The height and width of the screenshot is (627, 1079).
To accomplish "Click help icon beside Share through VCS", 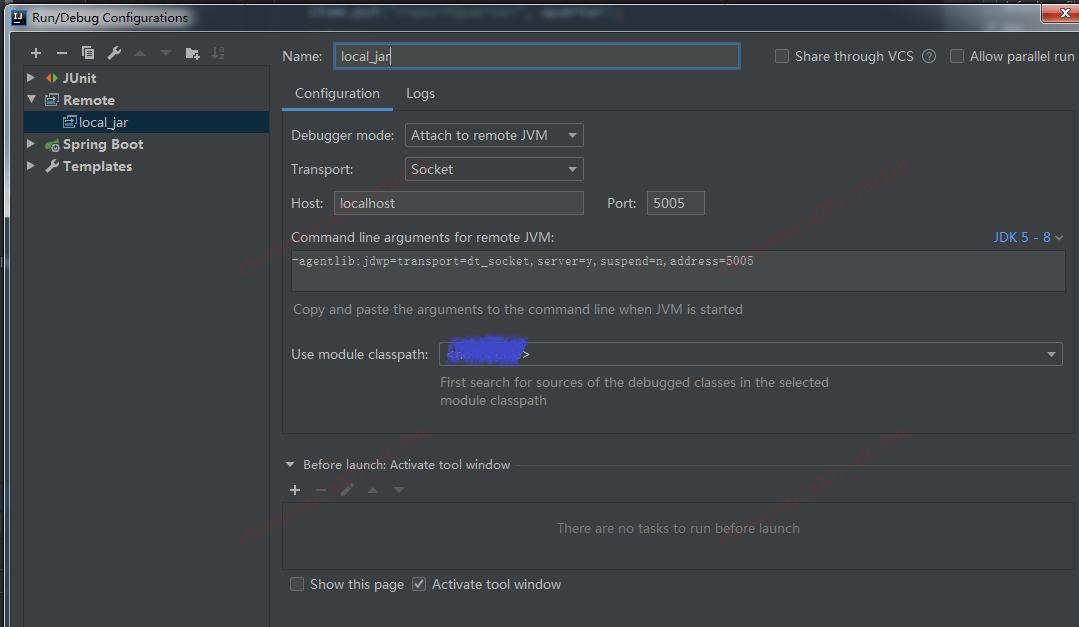I will point(929,57).
